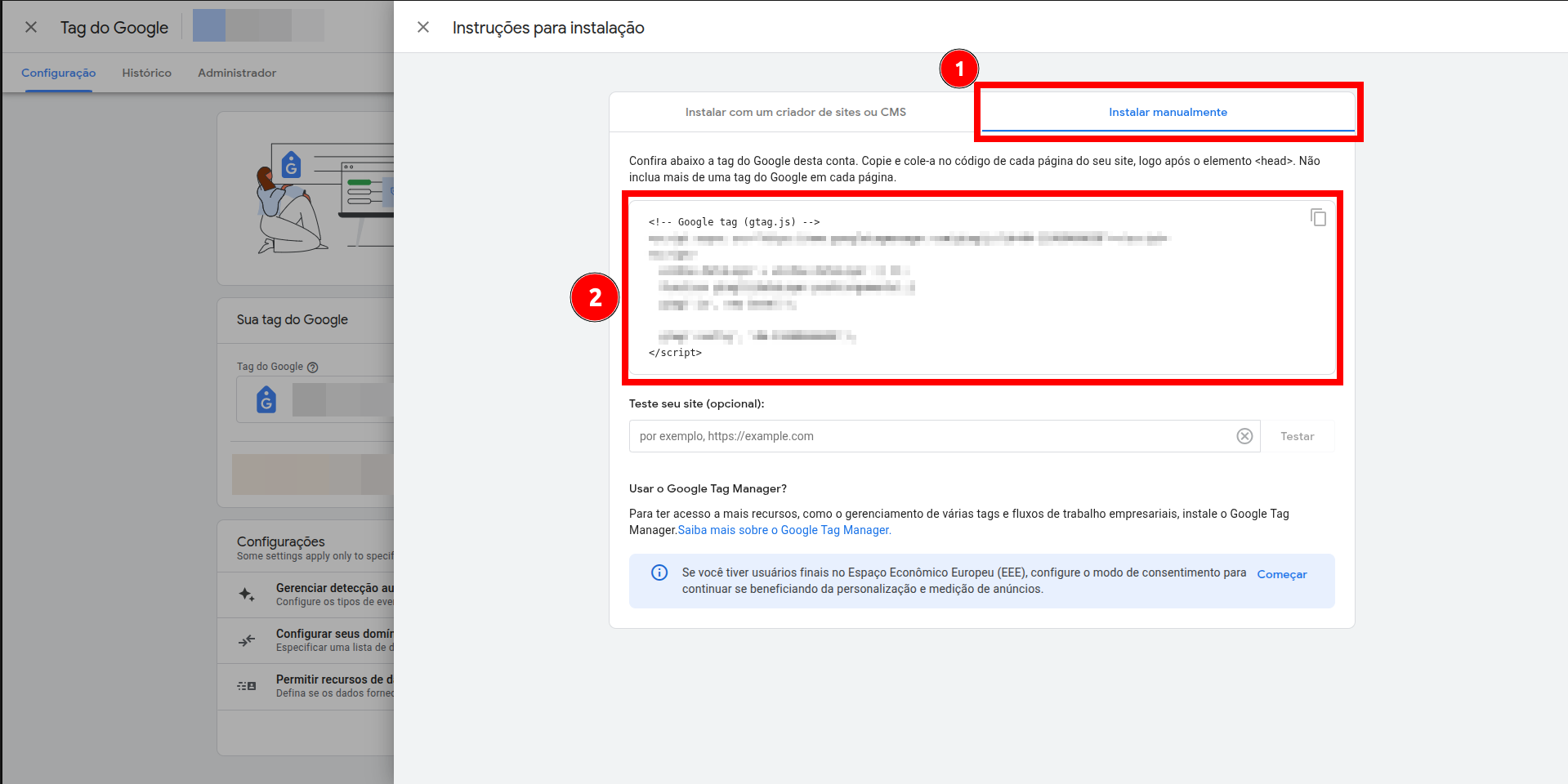This screenshot has height=784, width=1568.
Task: Click the illustration thumbnail in background page
Action: [x=324, y=198]
